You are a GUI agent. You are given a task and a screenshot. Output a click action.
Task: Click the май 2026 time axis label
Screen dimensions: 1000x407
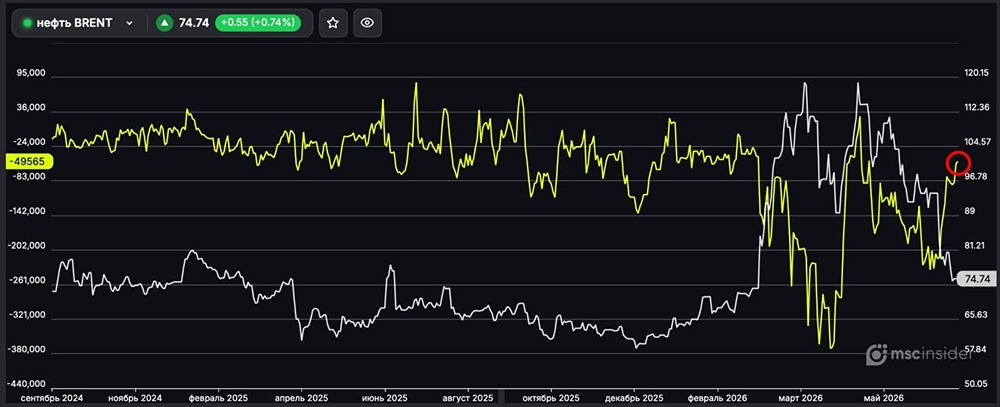tap(885, 397)
